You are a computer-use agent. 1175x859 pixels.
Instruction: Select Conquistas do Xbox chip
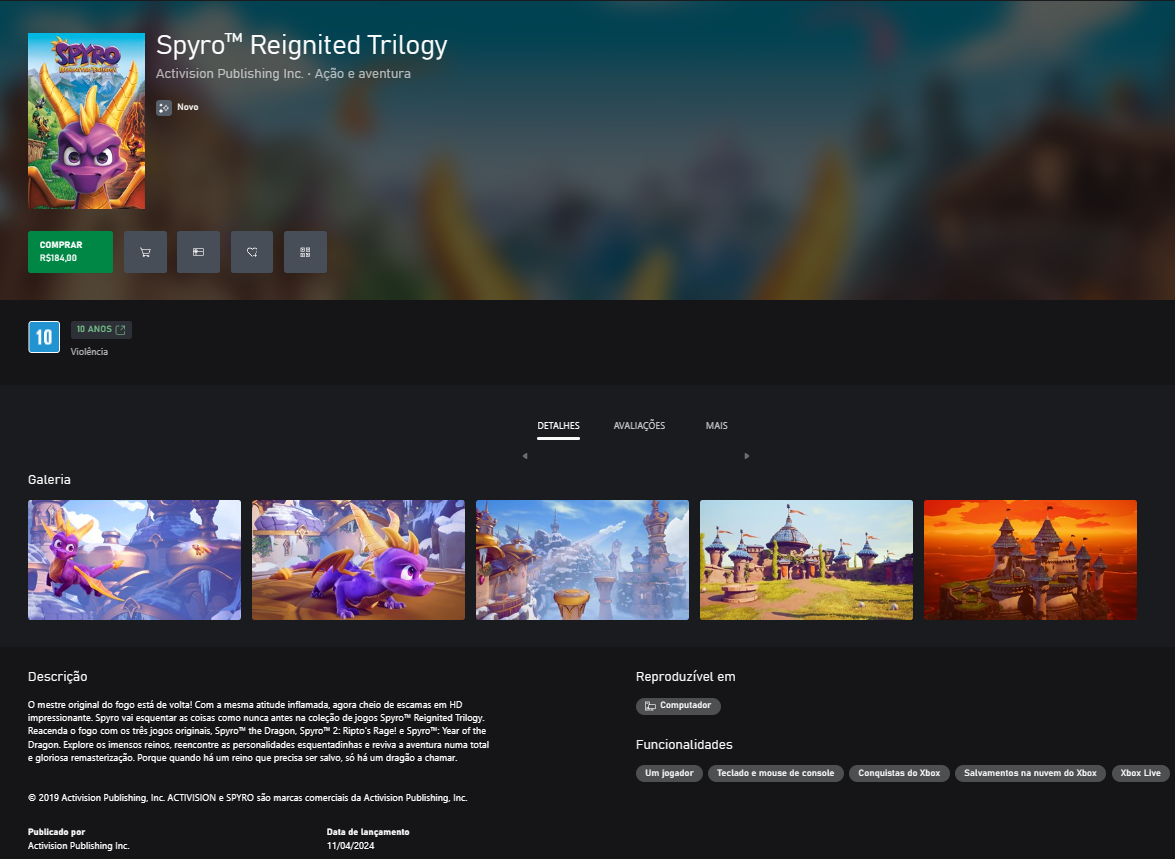tap(899, 774)
